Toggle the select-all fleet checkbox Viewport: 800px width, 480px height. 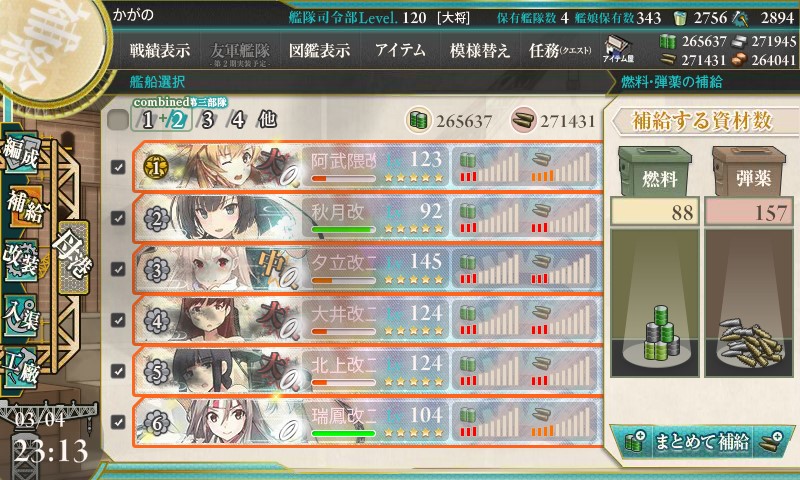click(x=117, y=120)
